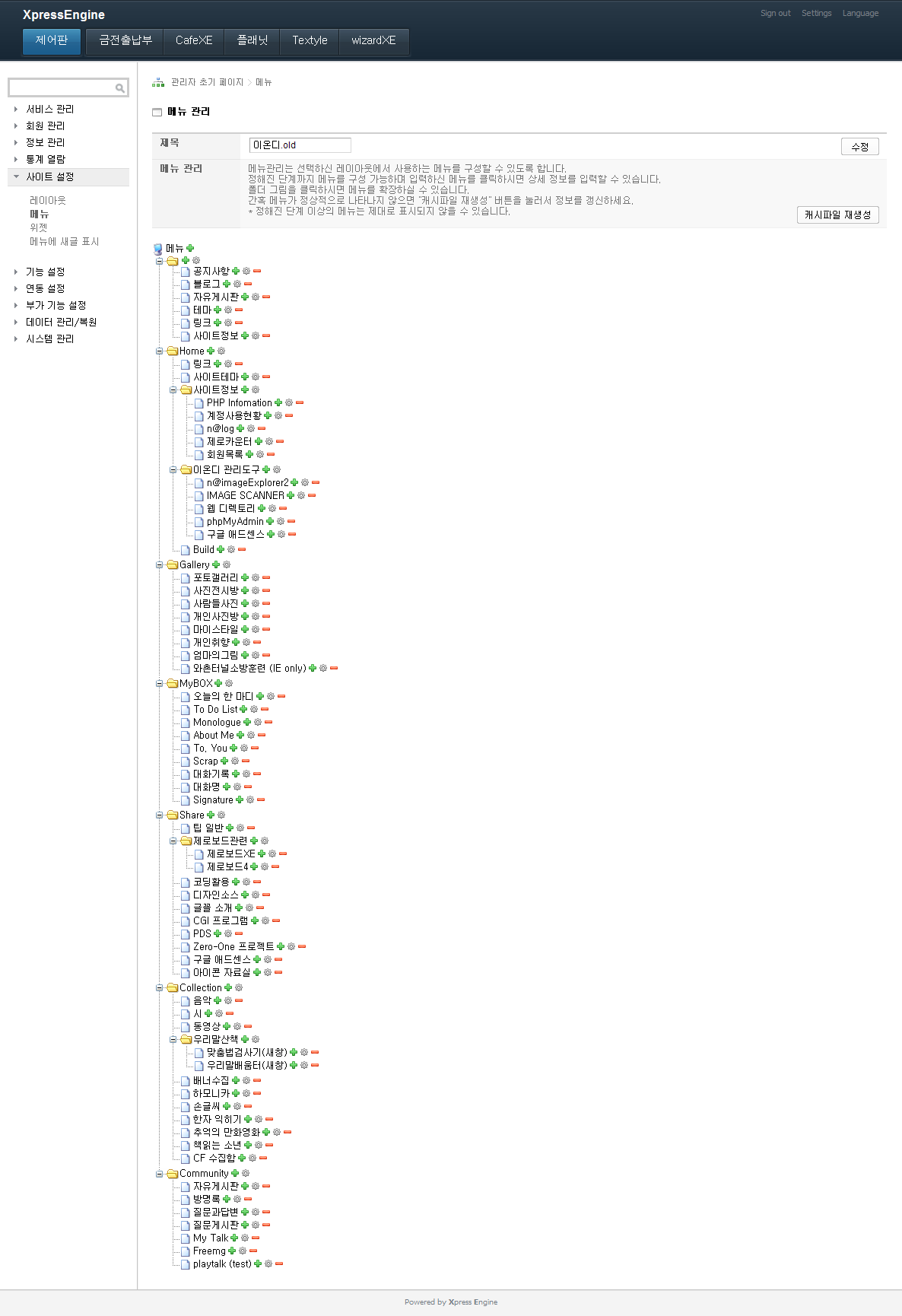Delete PHP Infomation using red minus icon
The image size is (902, 1316).
[x=300, y=402]
